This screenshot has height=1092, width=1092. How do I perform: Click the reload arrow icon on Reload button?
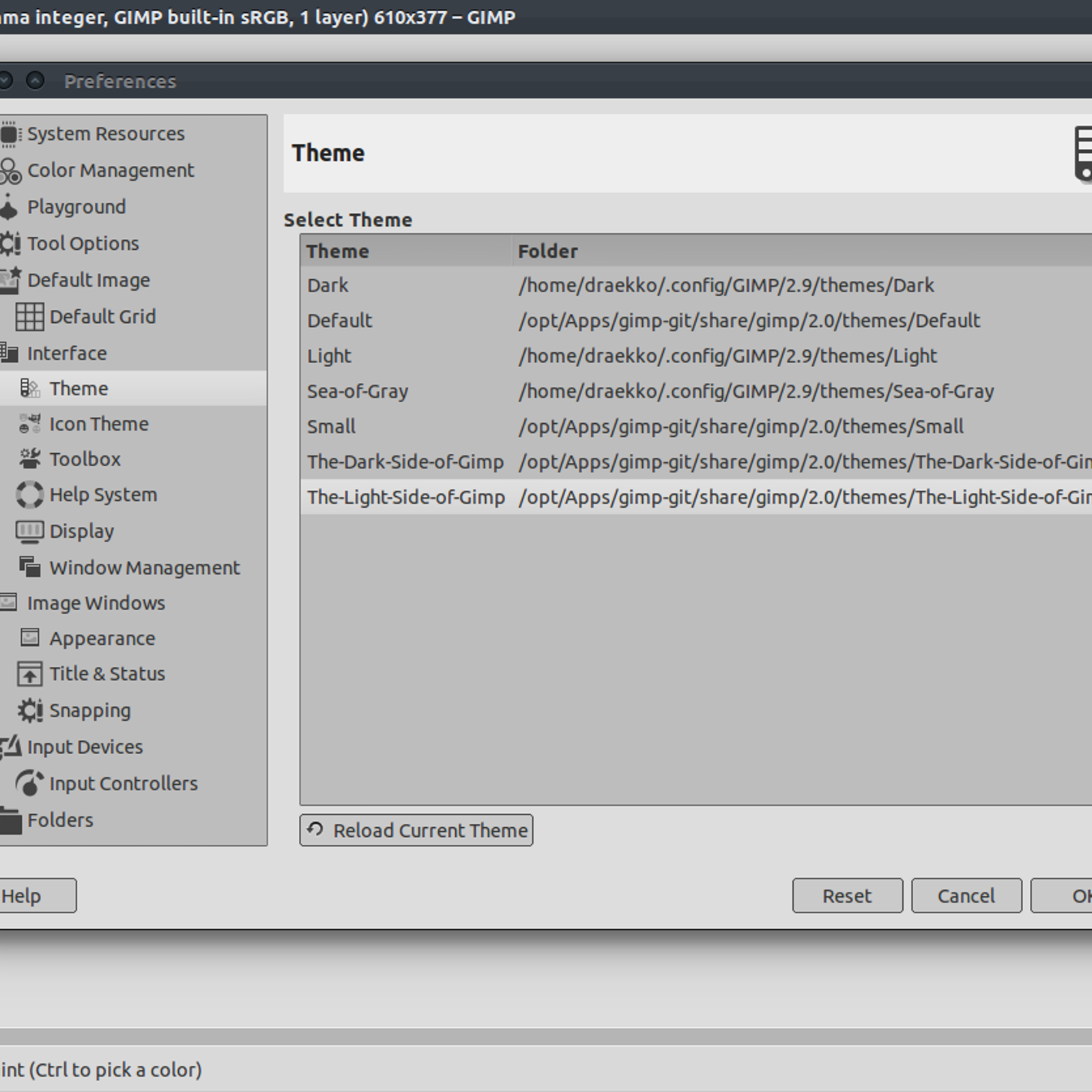[x=315, y=829]
